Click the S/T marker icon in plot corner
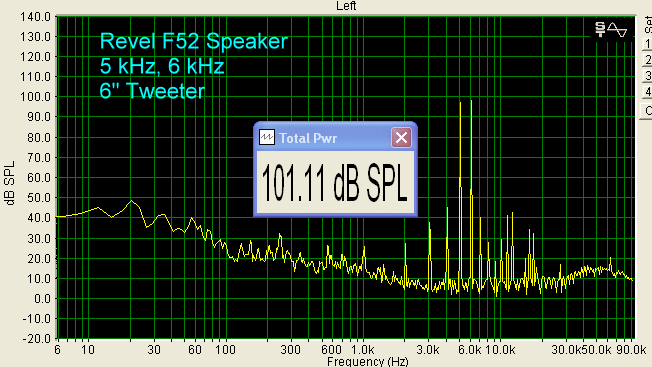The height and width of the screenshot is (367, 652). click(x=600, y=29)
